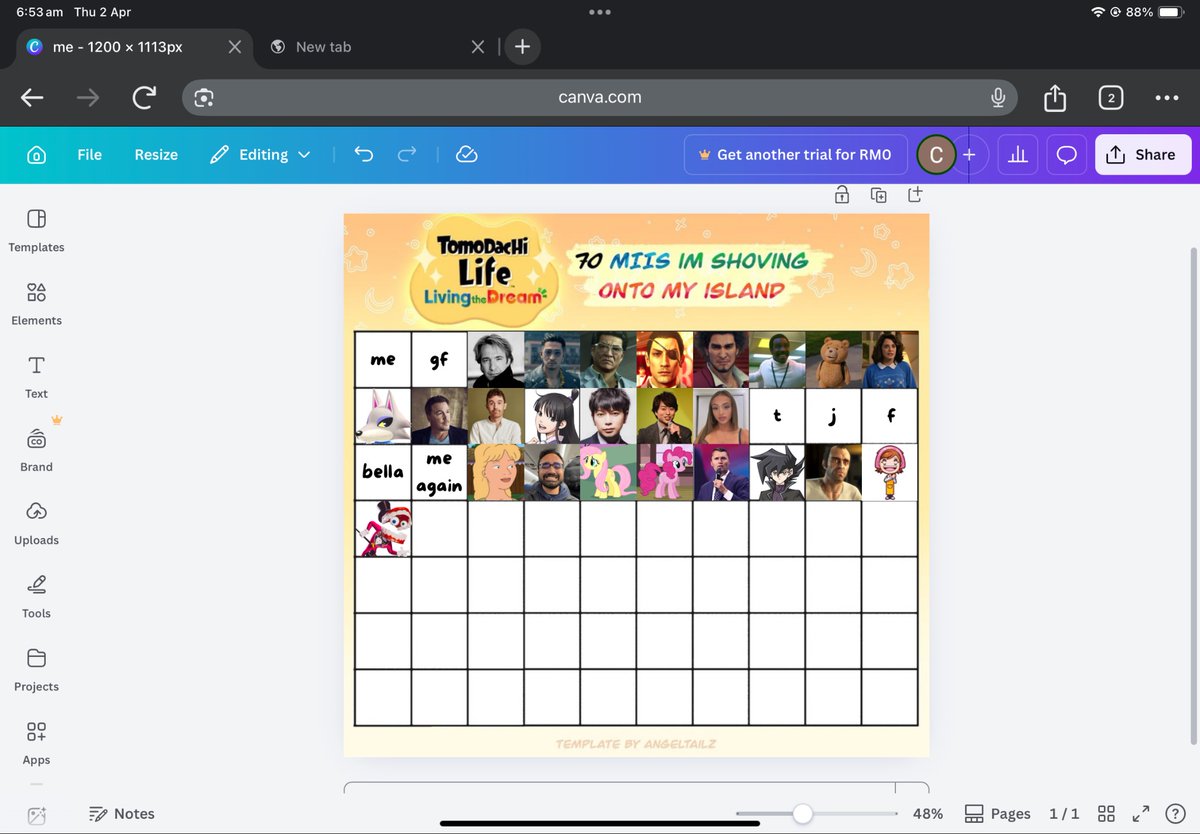Select the teddy bear image

click(x=833, y=360)
